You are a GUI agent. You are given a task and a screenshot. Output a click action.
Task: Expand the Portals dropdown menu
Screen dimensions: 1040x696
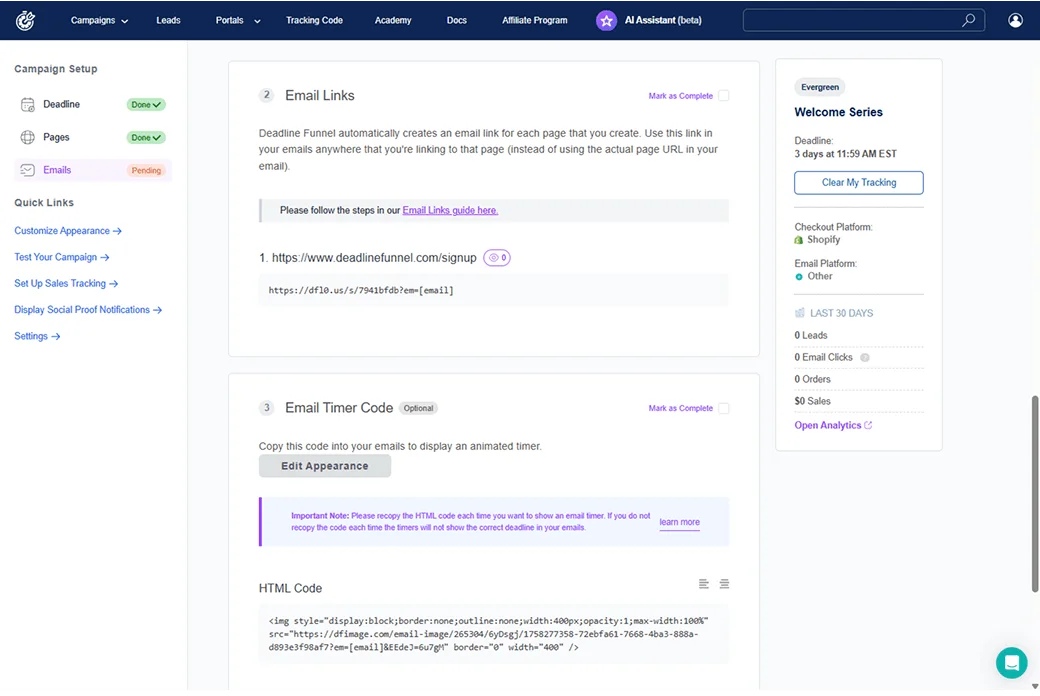click(237, 21)
